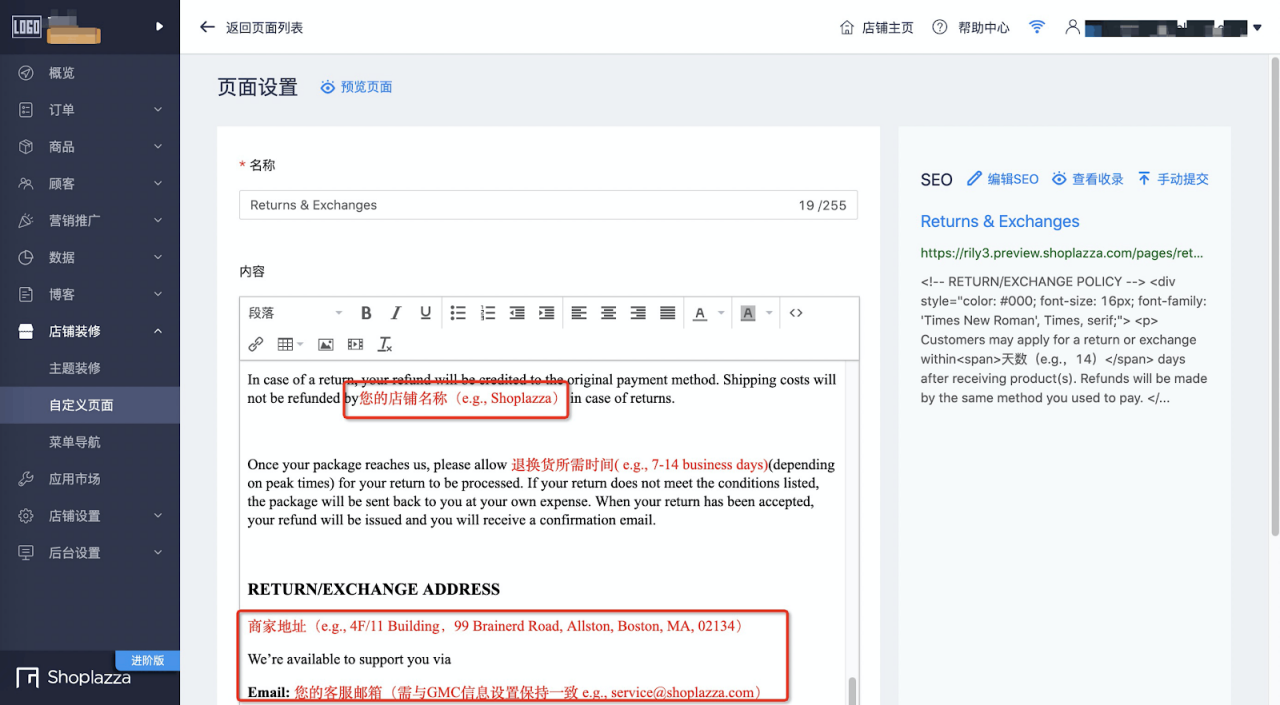Screen dimensions: 1280x705
Task: Click the back arrow icon
Action: (x=207, y=27)
